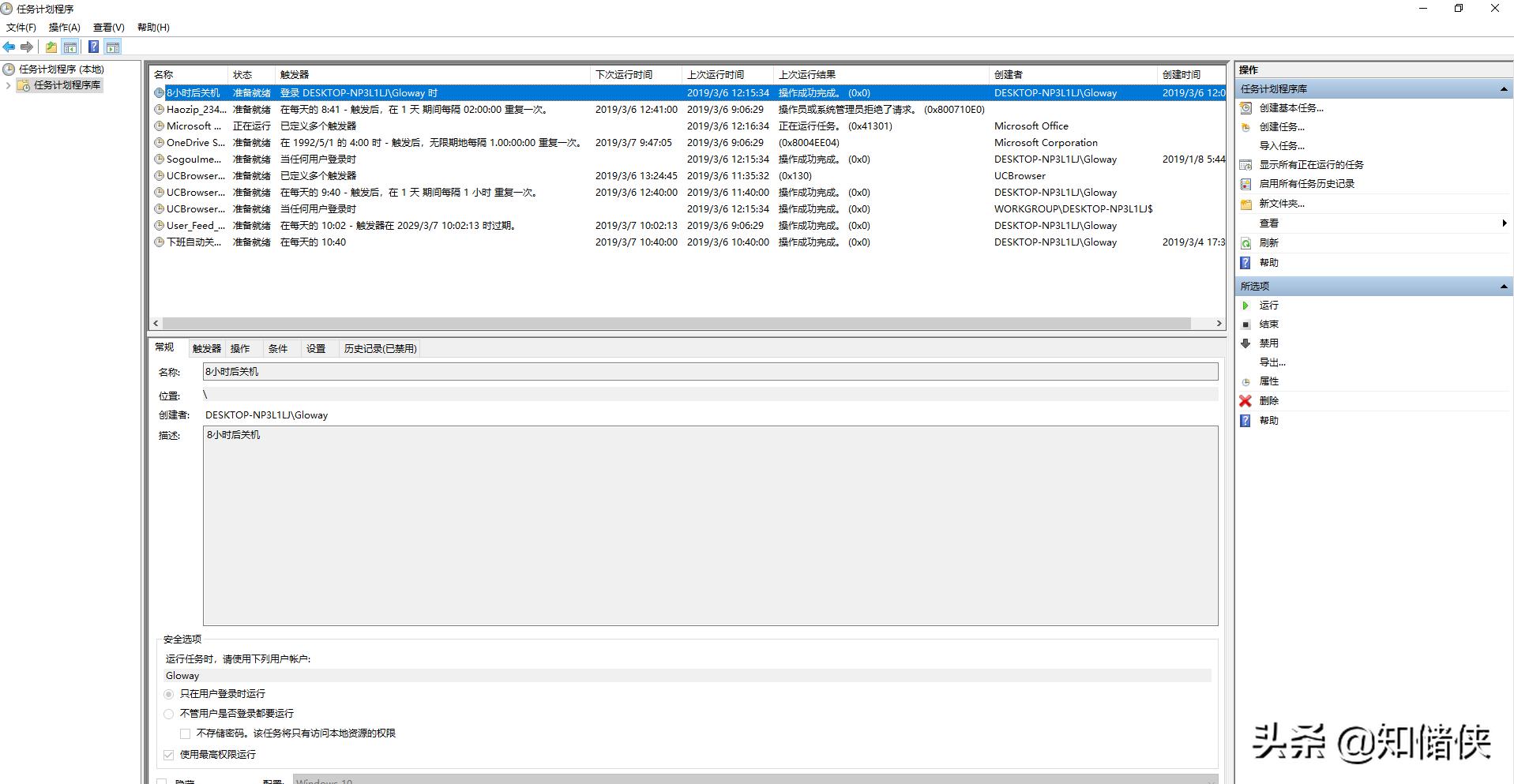
Task: Toggle 使用最高权限运行 checkbox
Action: pyautogui.click(x=169, y=755)
